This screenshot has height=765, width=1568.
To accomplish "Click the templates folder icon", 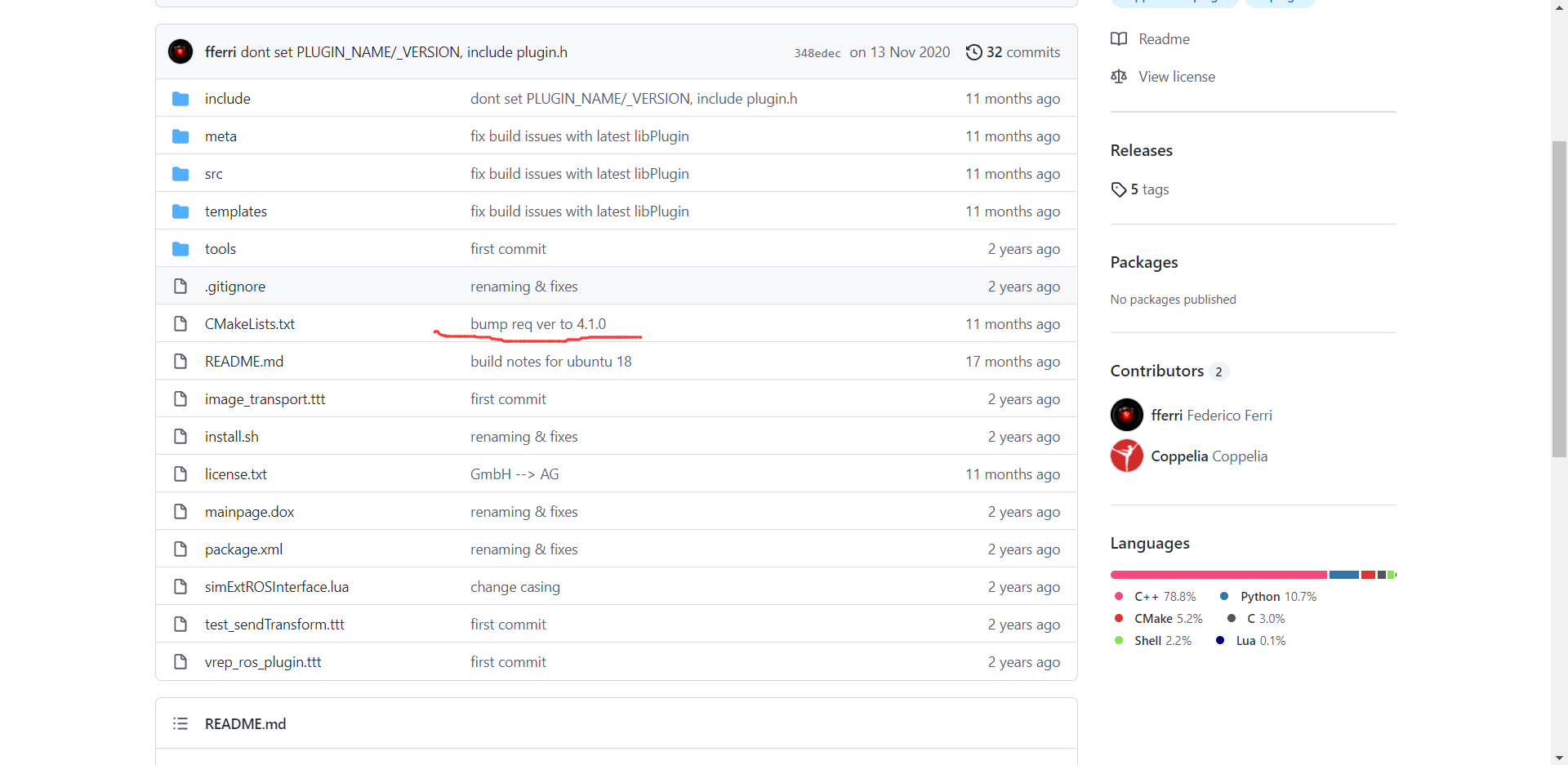I will coord(180,211).
